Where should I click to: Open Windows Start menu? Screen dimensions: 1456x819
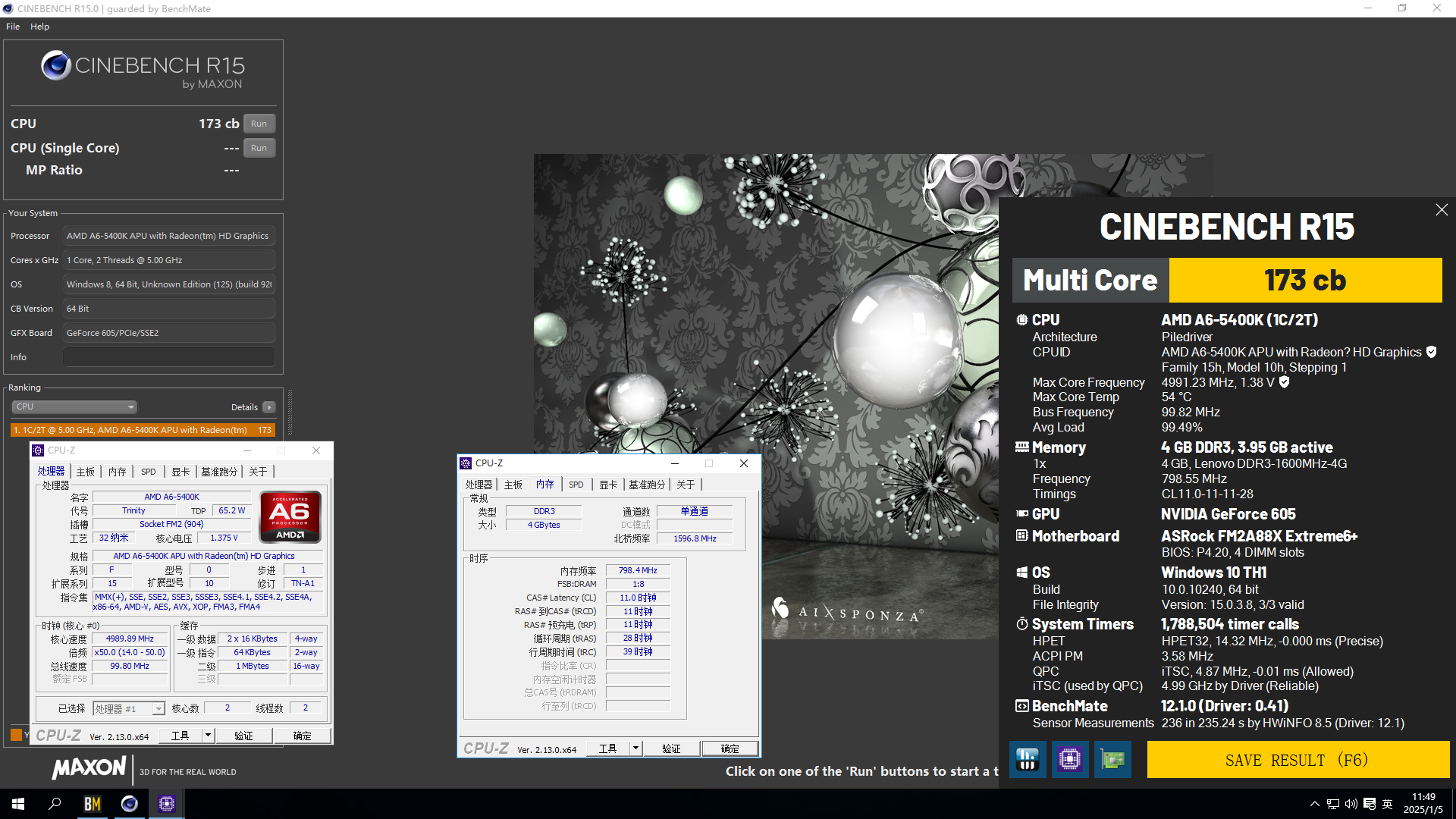click(18, 804)
